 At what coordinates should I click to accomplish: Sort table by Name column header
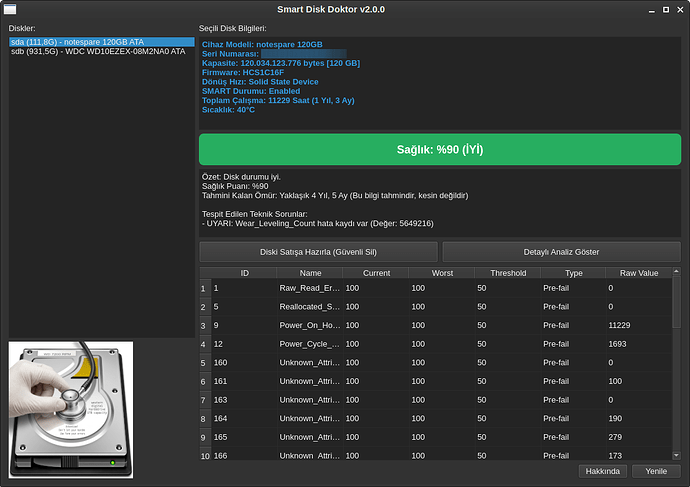click(x=310, y=272)
